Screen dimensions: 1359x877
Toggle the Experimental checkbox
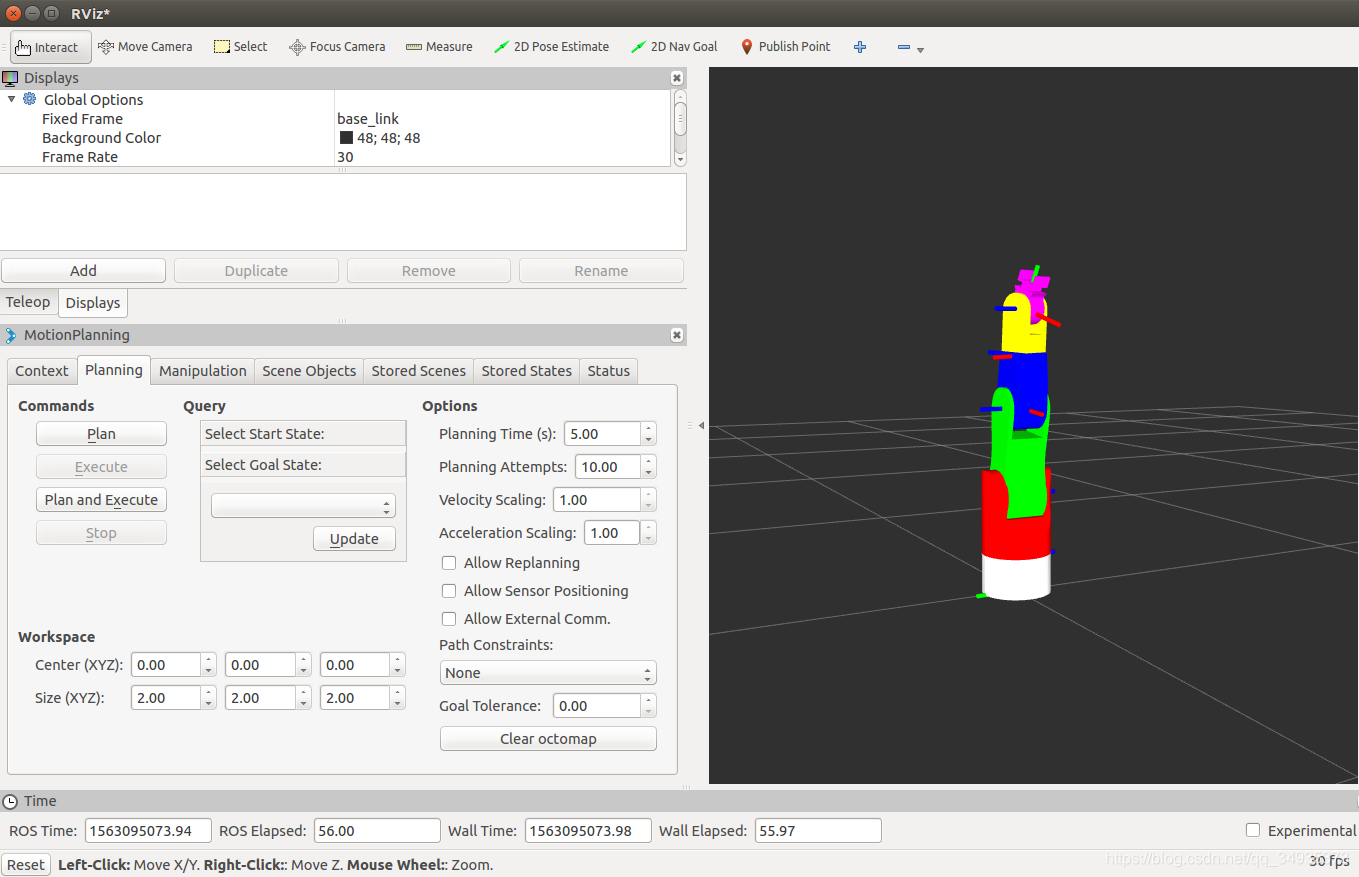click(x=1253, y=830)
